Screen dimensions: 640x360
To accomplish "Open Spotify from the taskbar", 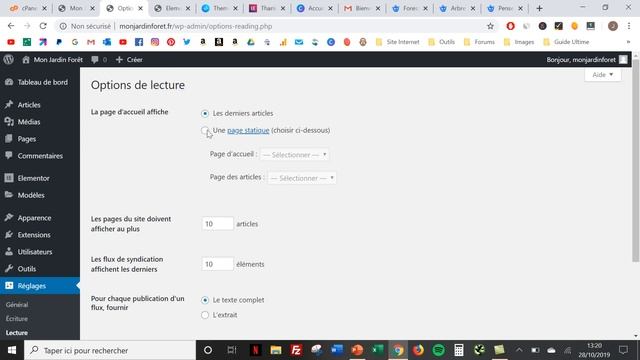I will [438, 350].
